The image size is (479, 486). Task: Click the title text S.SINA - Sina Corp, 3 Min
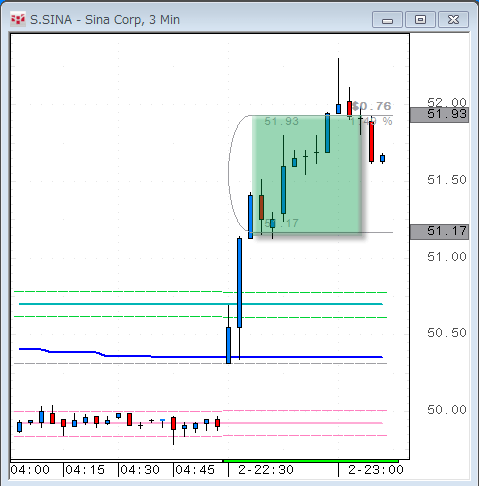coord(105,20)
